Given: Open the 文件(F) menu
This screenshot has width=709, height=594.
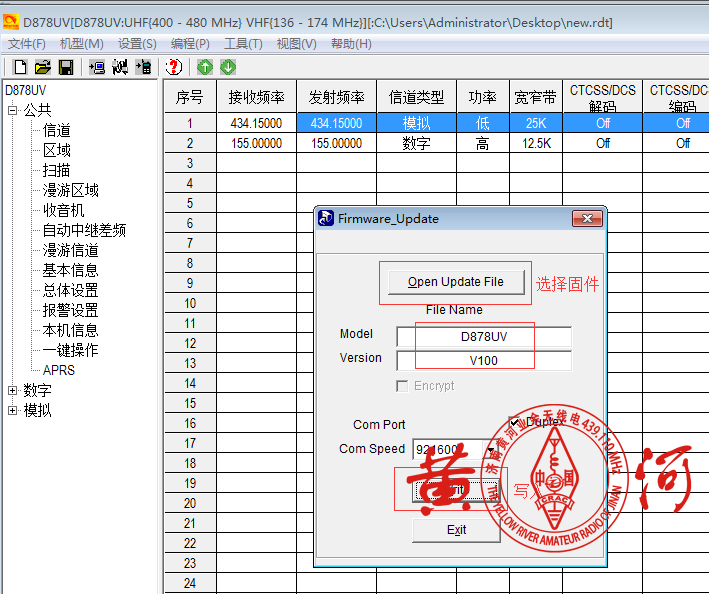Looking at the screenshot, I should (27, 44).
